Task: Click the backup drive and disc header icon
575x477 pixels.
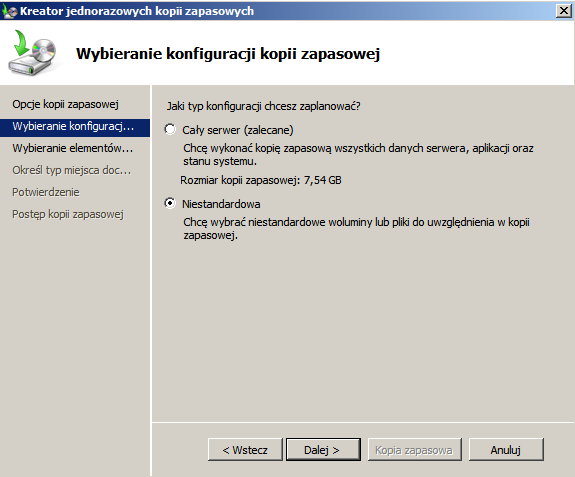Action: (32, 53)
